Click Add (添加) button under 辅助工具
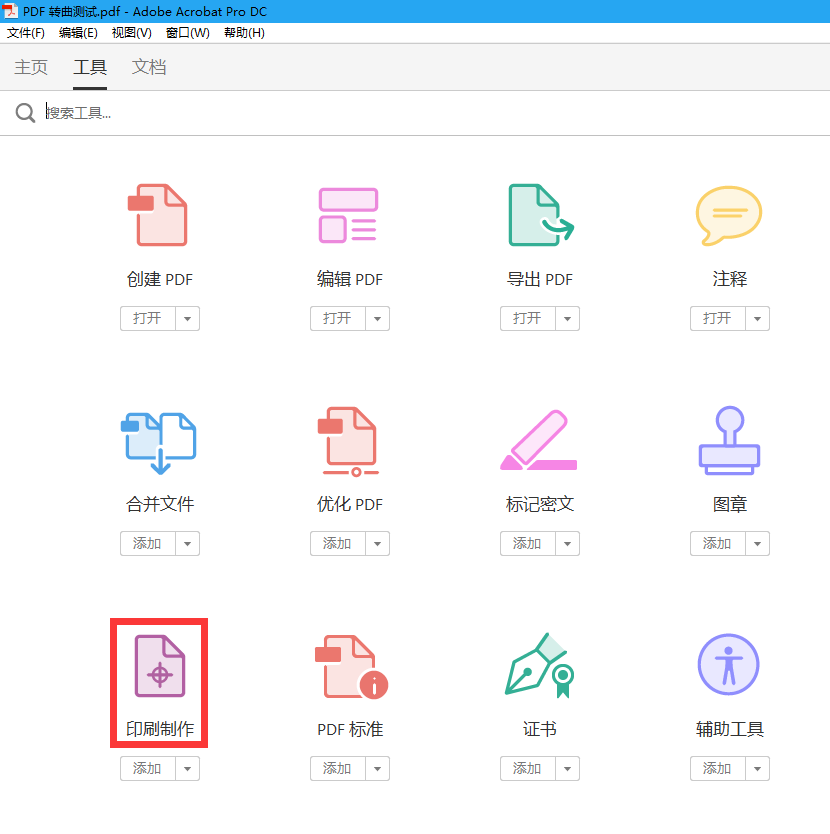830x834 pixels. coord(717,769)
